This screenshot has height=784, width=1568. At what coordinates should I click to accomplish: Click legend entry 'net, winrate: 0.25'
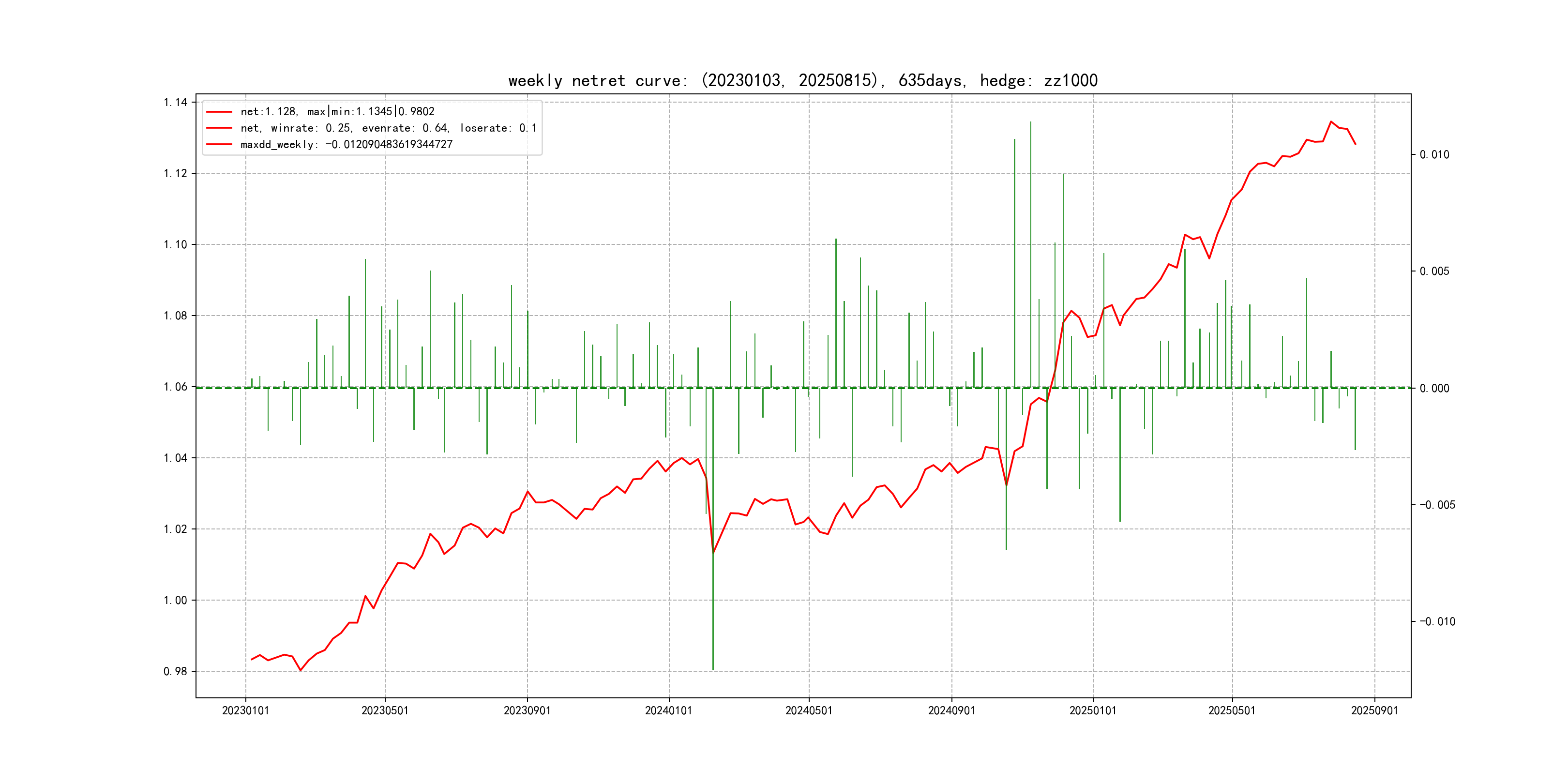(x=388, y=128)
